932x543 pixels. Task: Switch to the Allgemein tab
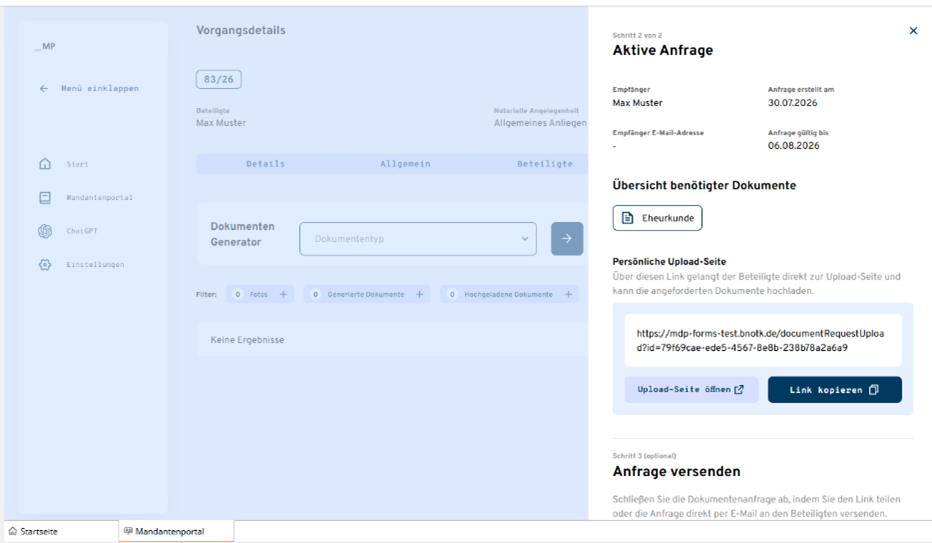tap(405, 164)
